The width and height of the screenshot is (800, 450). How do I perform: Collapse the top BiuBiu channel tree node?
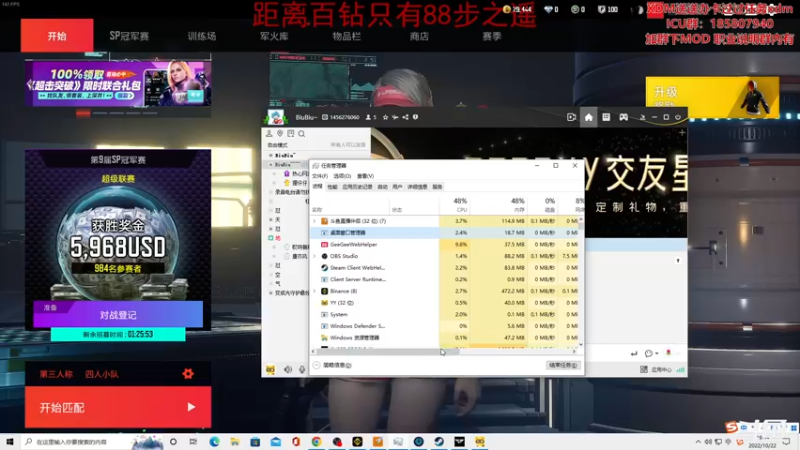pyautogui.click(x=271, y=155)
